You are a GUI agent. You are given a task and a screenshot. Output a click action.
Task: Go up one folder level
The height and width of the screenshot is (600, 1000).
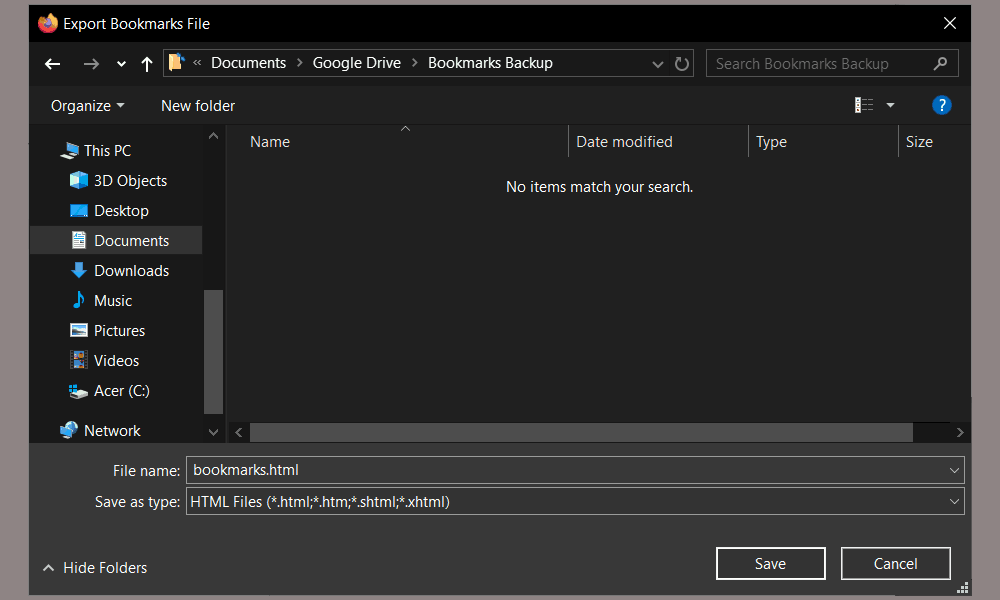146,63
